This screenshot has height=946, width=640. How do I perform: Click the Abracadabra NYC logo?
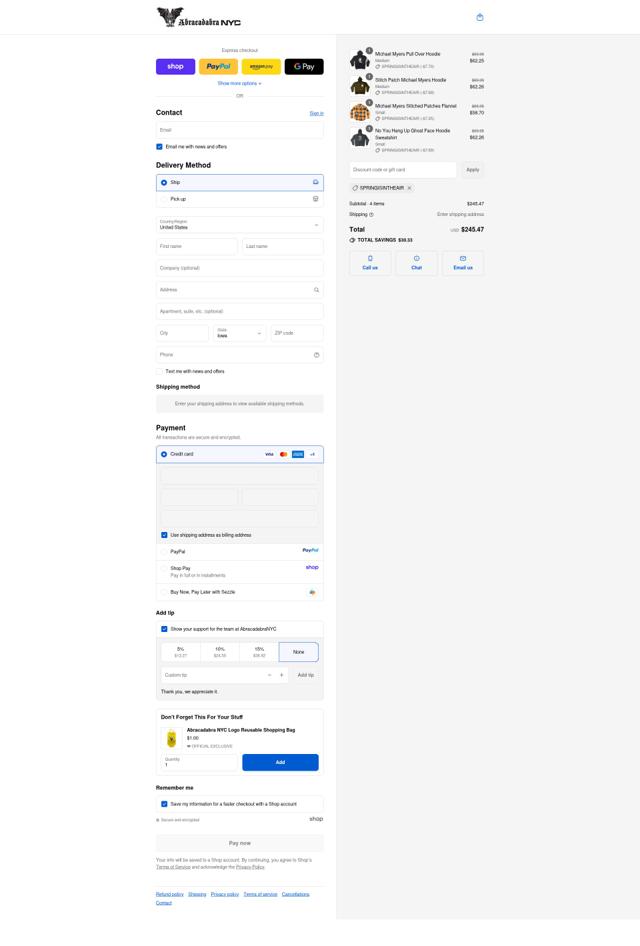(x=198, y=17)
